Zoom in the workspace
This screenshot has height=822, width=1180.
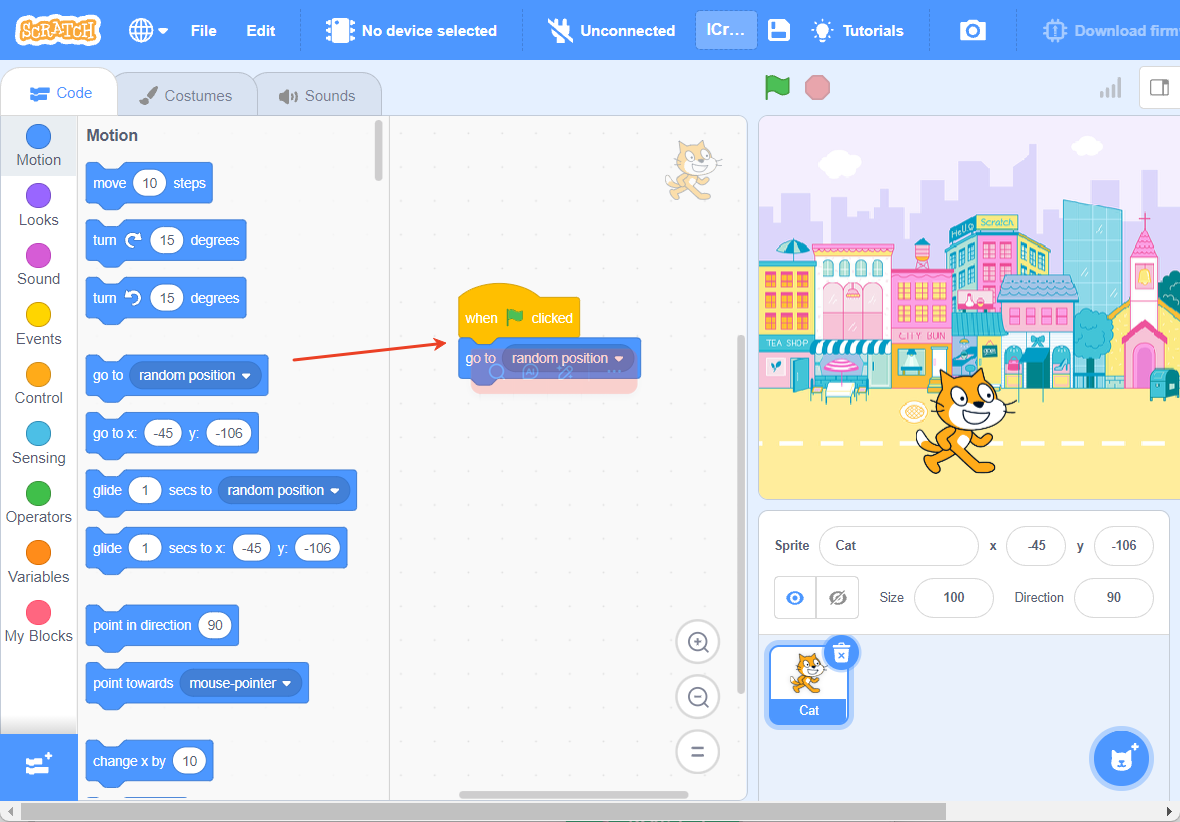698,643
